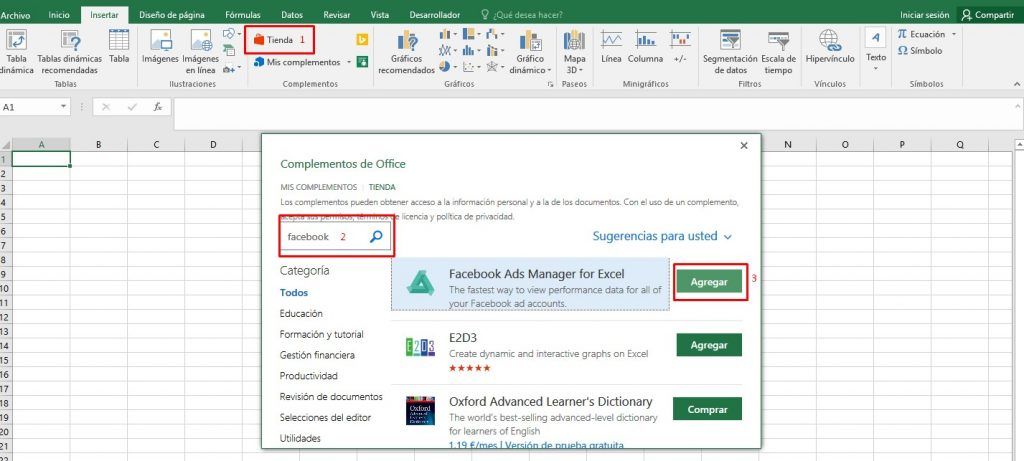Open the Ecuación dropdown arrow
Screen dimensions: 1024x461
point(954,34)
